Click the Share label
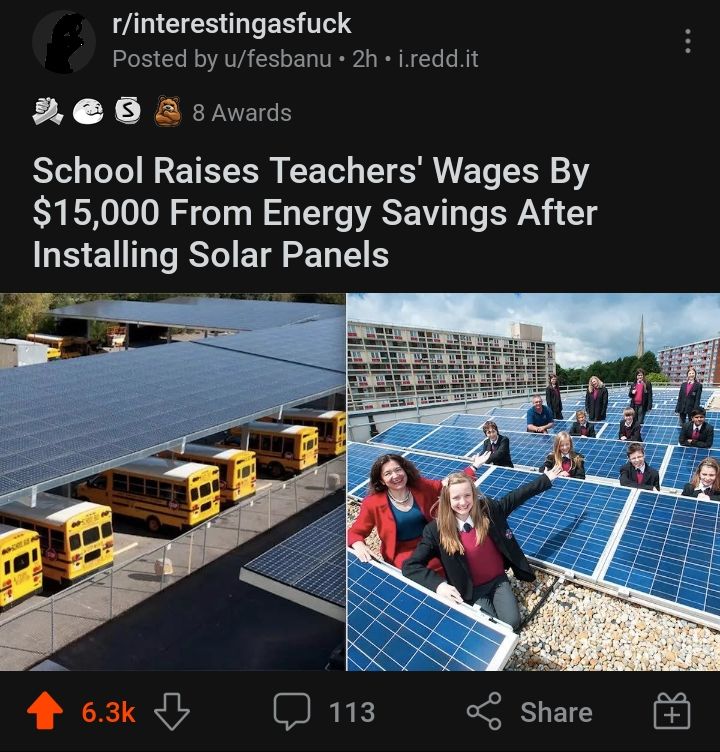 pyautogui.click(x=556, y=712)
